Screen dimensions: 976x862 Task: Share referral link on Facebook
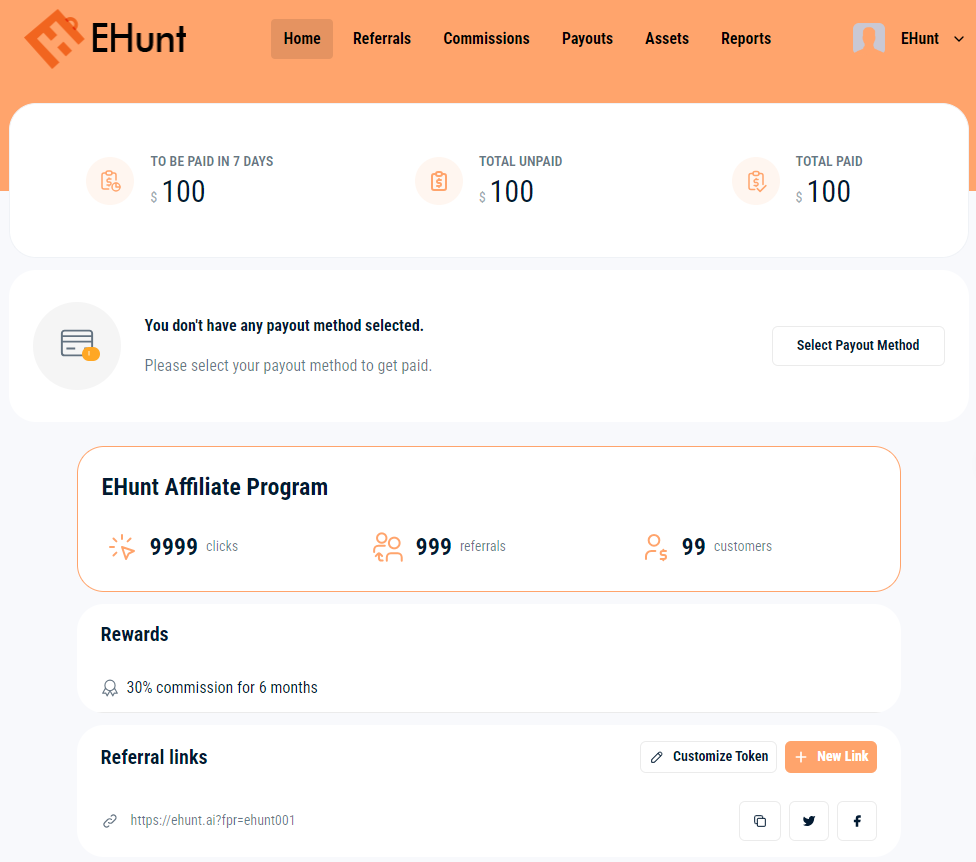857,821
